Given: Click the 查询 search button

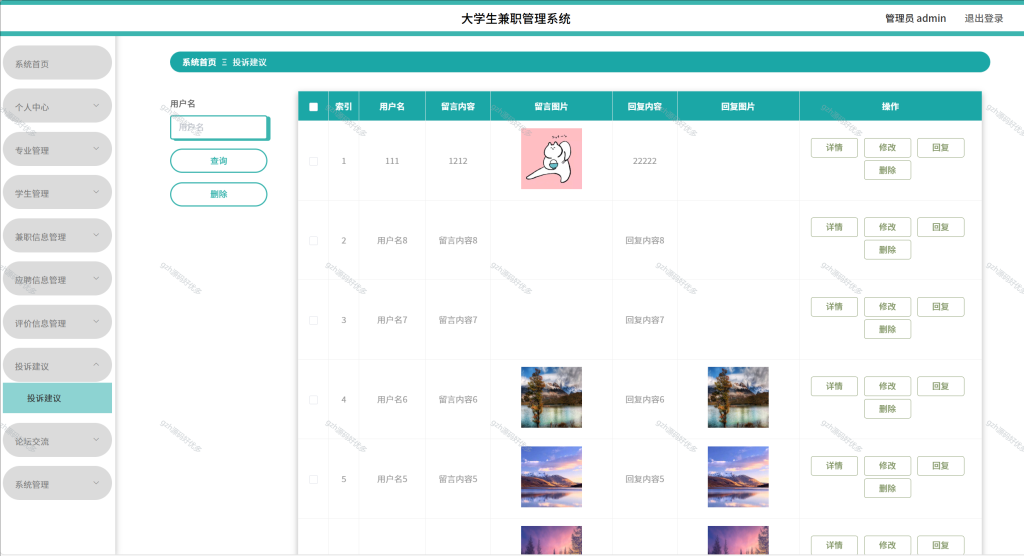Looking at the screenshot, I should point(219,161).
